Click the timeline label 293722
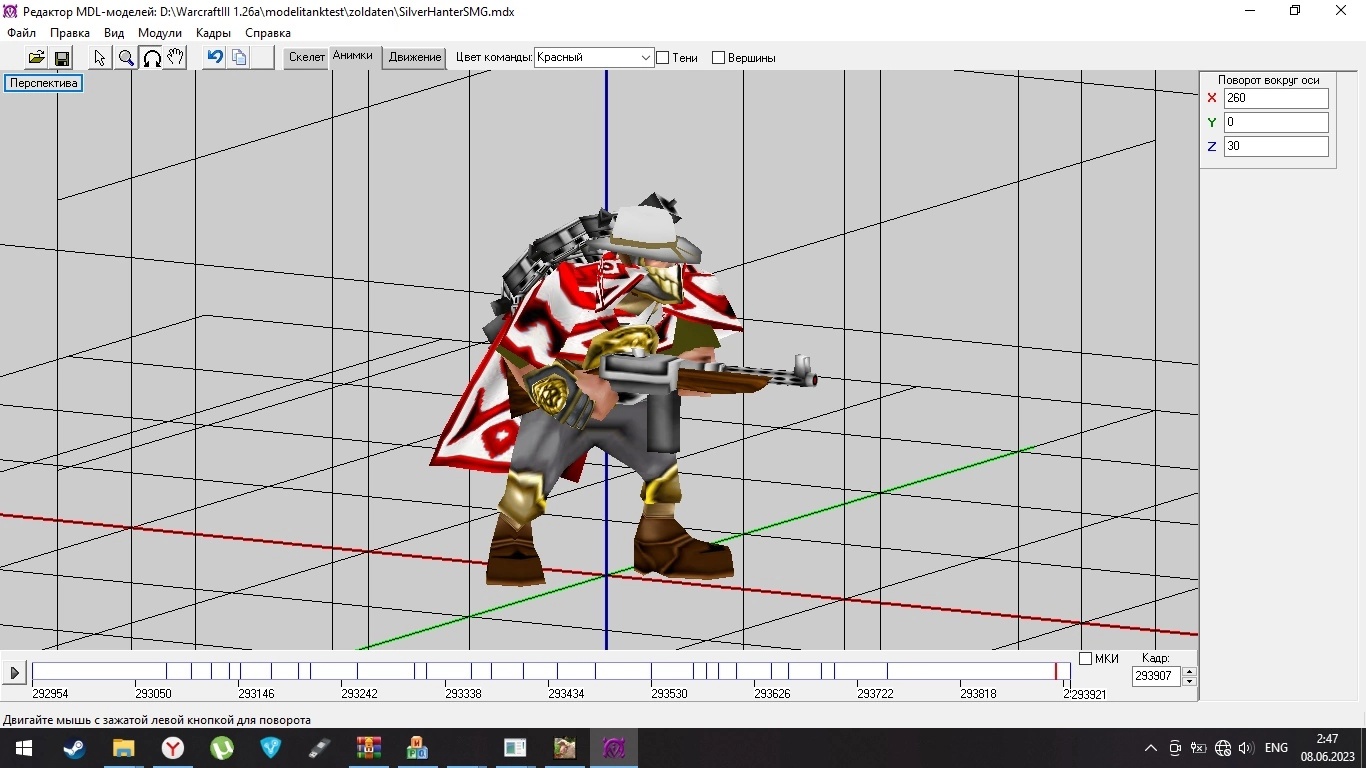1366x768 pixels. [x=875, y=694]
